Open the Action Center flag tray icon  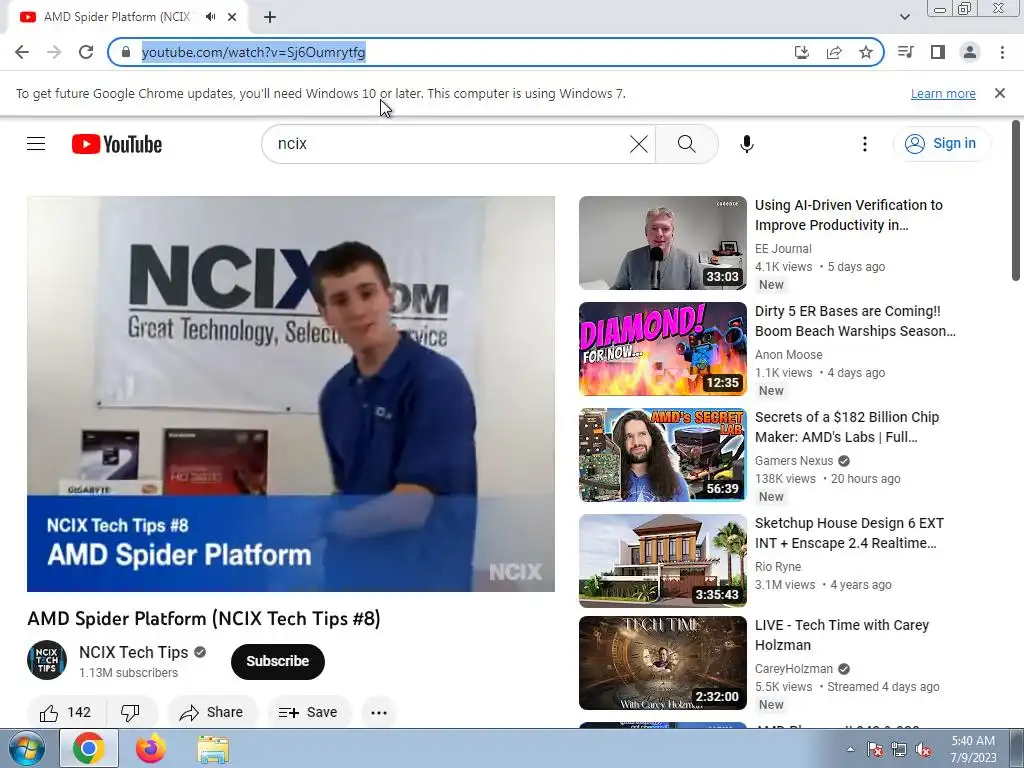[874, 749]
